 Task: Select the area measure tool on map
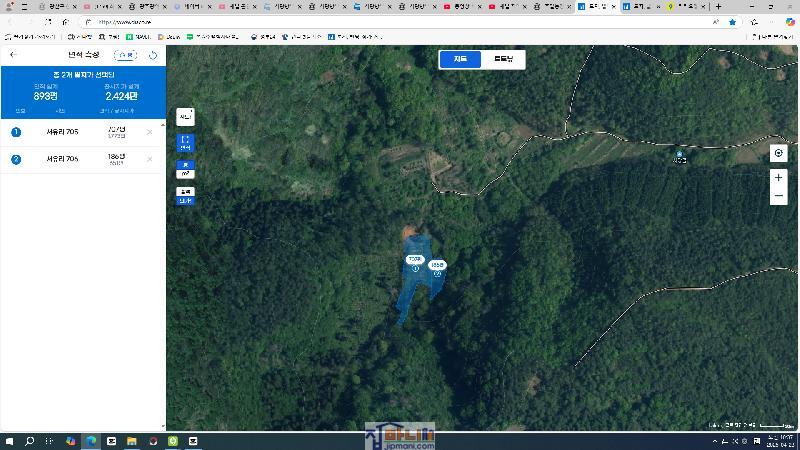pos(185,143)
